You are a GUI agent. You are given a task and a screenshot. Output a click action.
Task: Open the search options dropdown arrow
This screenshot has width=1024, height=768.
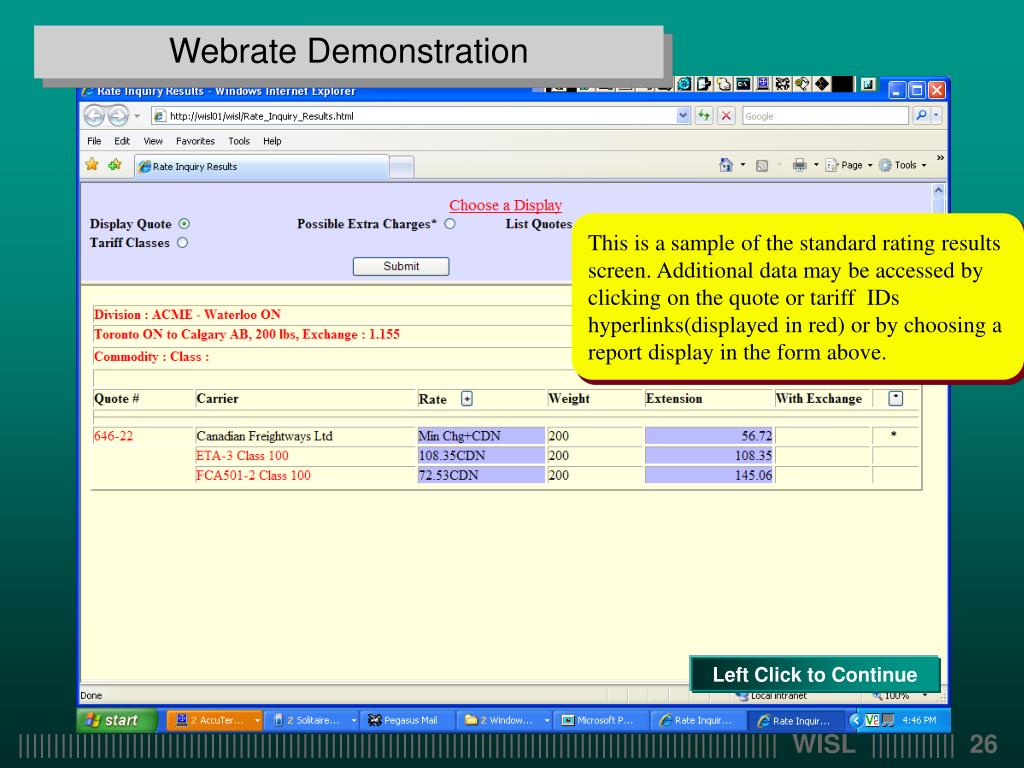(936, 116)
